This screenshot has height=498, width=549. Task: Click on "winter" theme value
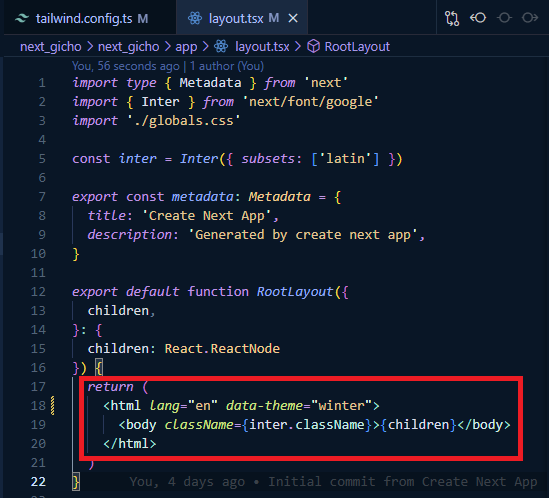click(341, 406)
